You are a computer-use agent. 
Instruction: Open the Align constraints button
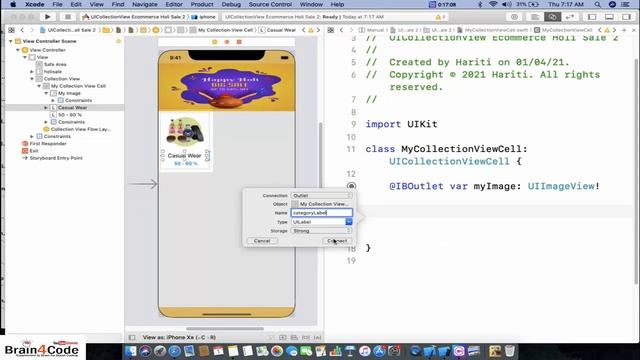point(294,338)
